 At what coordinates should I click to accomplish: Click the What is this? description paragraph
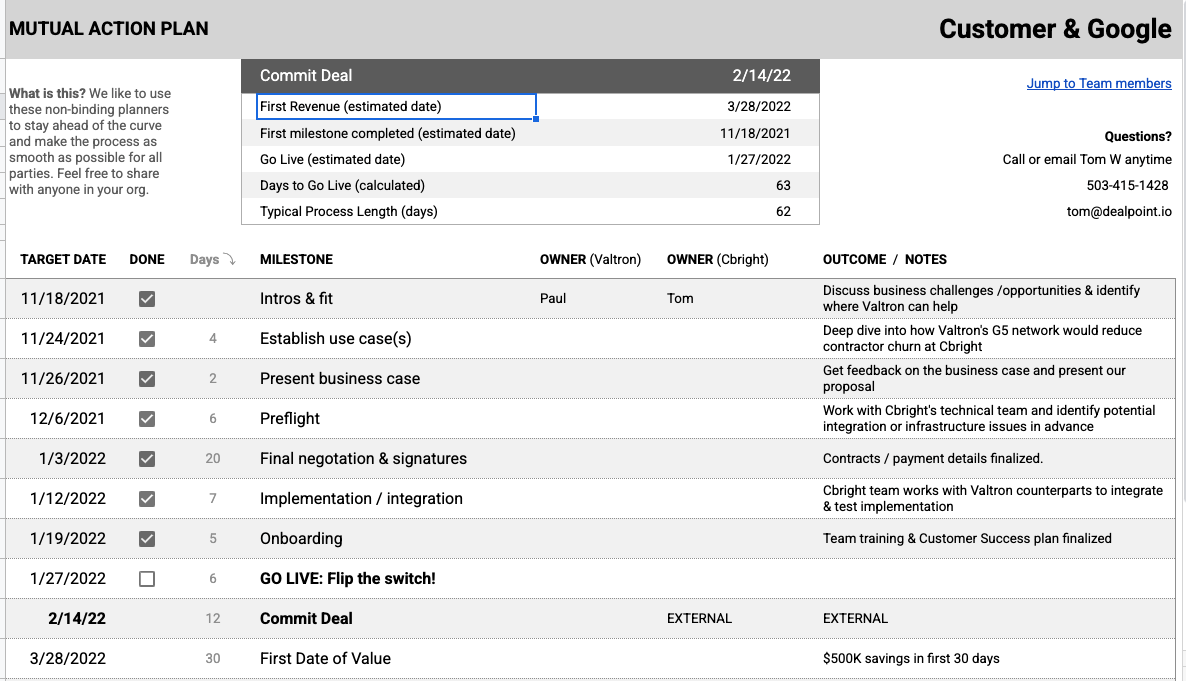click(89, 141)
